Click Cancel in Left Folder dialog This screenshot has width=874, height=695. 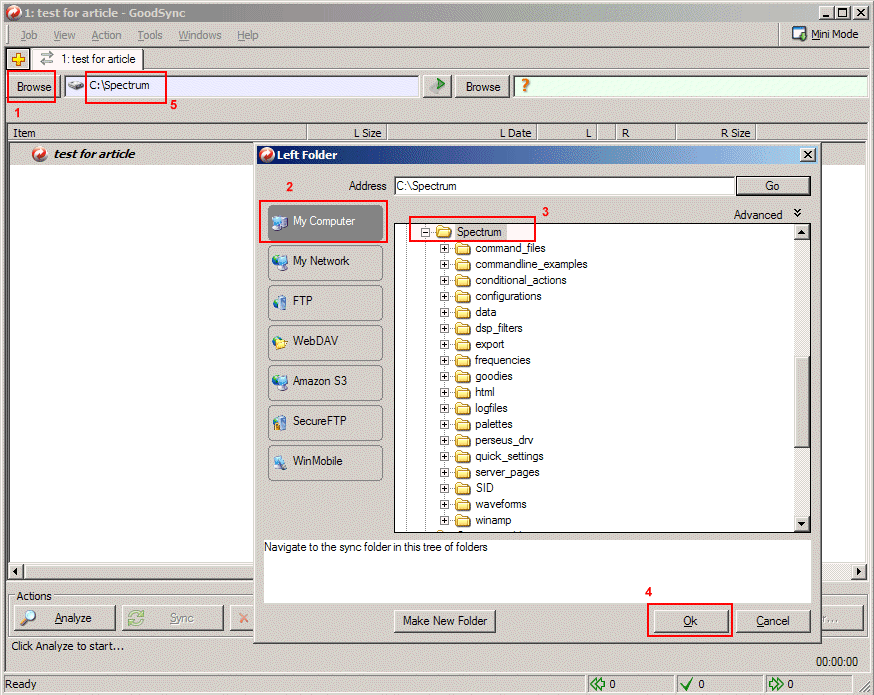(773, 621)
